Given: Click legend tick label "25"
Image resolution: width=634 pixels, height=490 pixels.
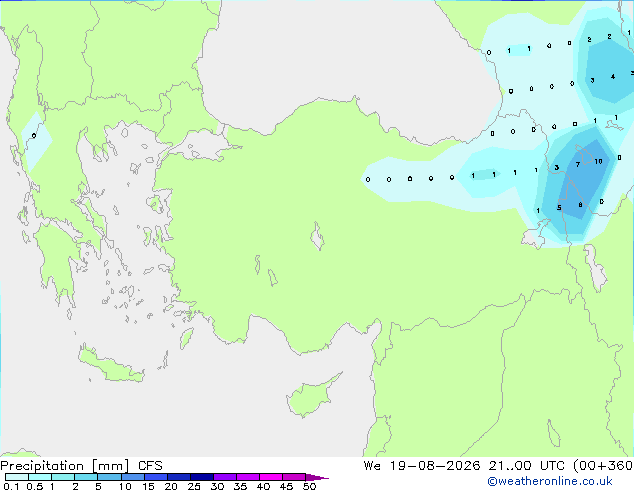Looking at the screenshot, I should point(194,486).
